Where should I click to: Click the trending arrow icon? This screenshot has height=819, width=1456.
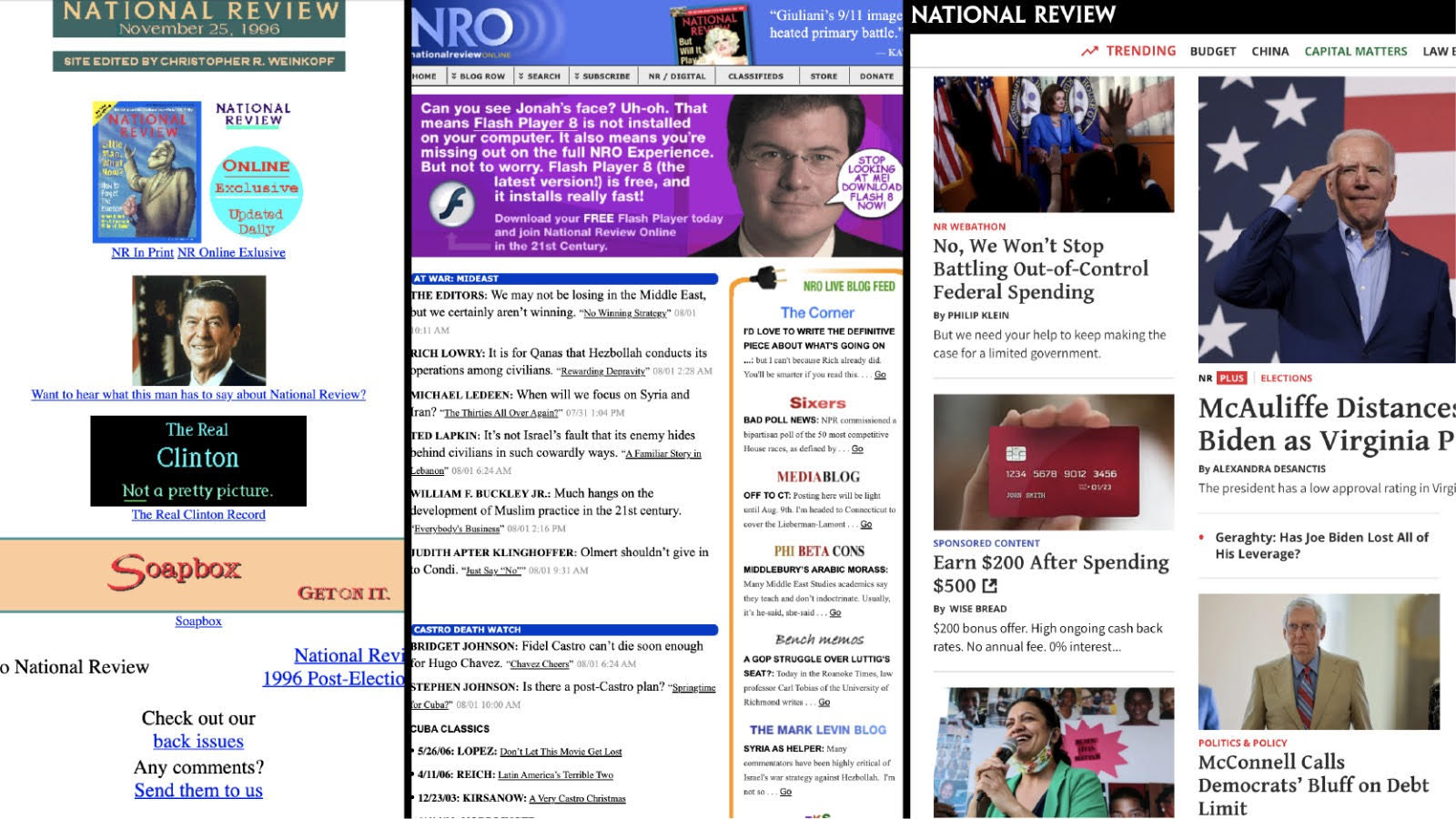[1089, 51]
